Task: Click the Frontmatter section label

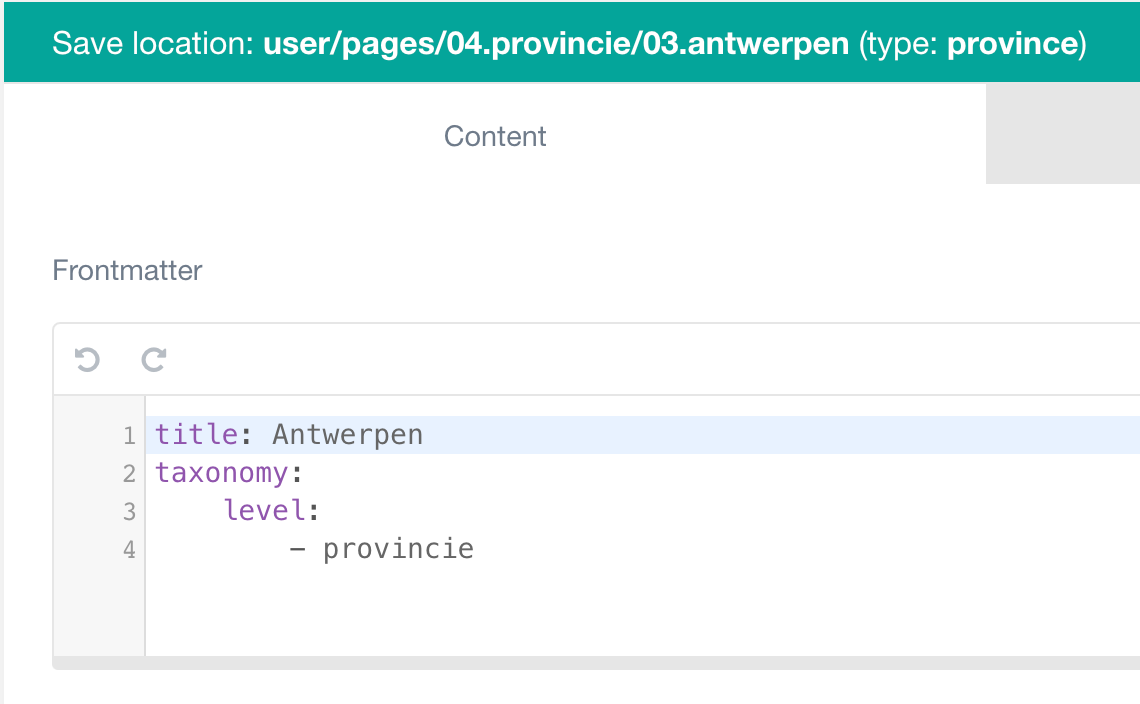Action: click(x=127, y=271)
